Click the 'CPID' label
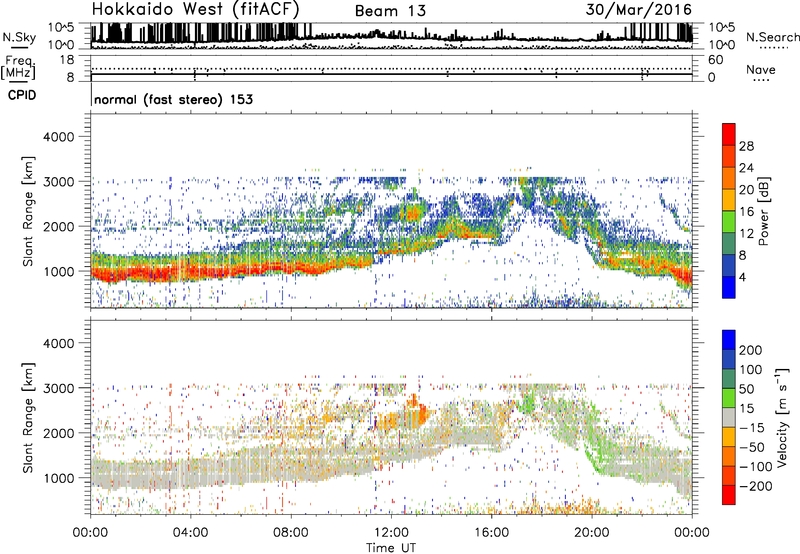The height and width of the screenshot is (554, 800). (x=22, y=95)
